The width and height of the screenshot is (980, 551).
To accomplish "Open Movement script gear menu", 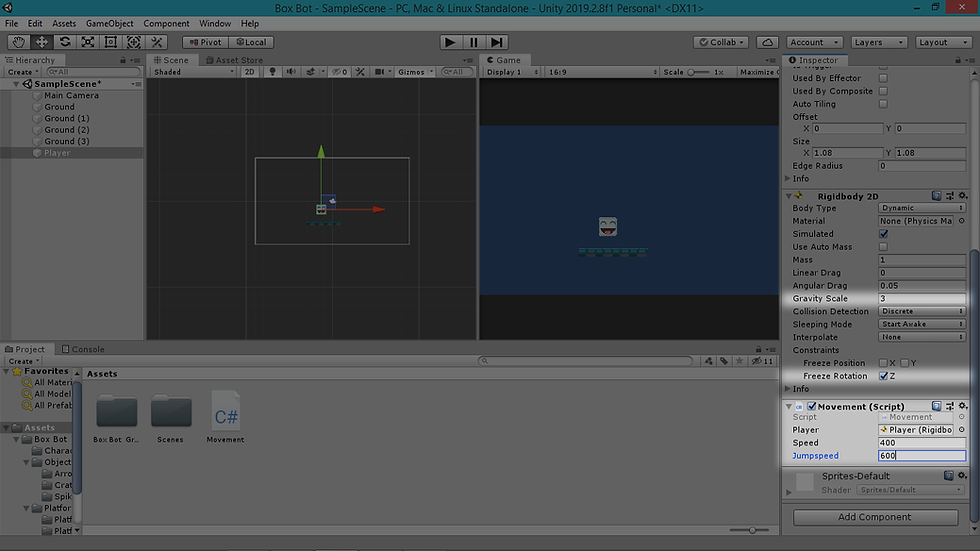I will (x=963, y=406).
